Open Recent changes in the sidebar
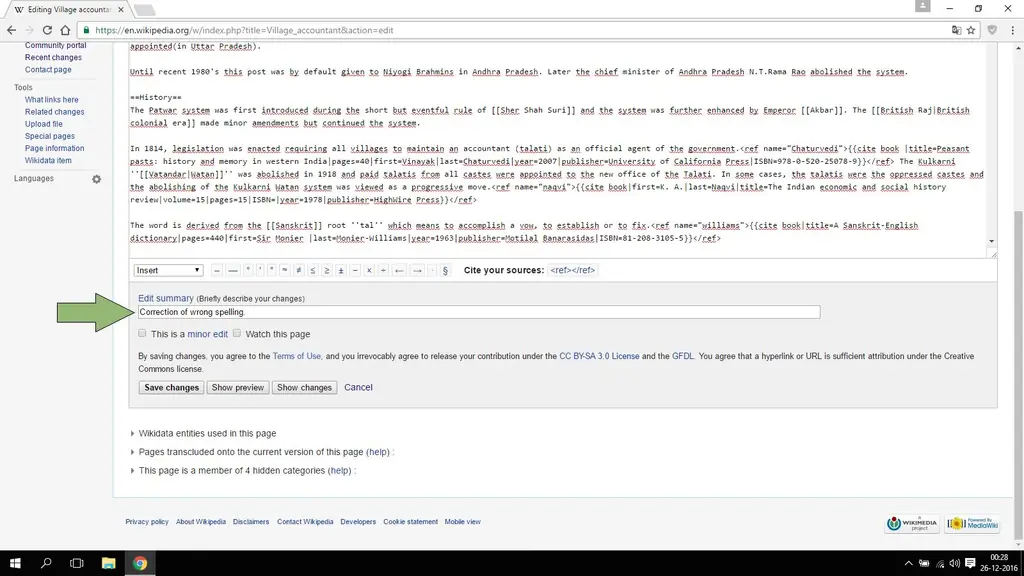Screen dimensions: 1024x576 (53, 57)
